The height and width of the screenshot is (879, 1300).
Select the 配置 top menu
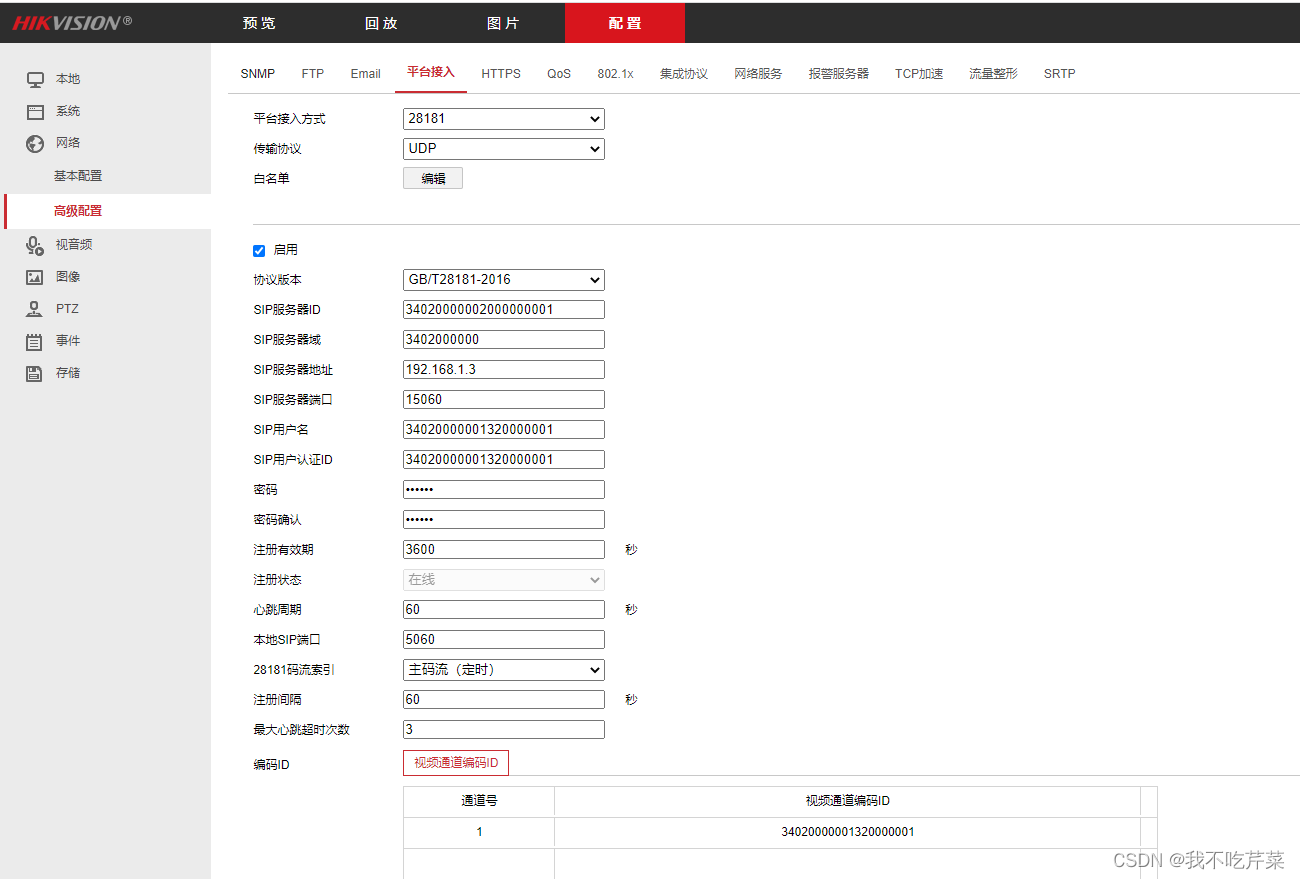(x=625, y=23)
